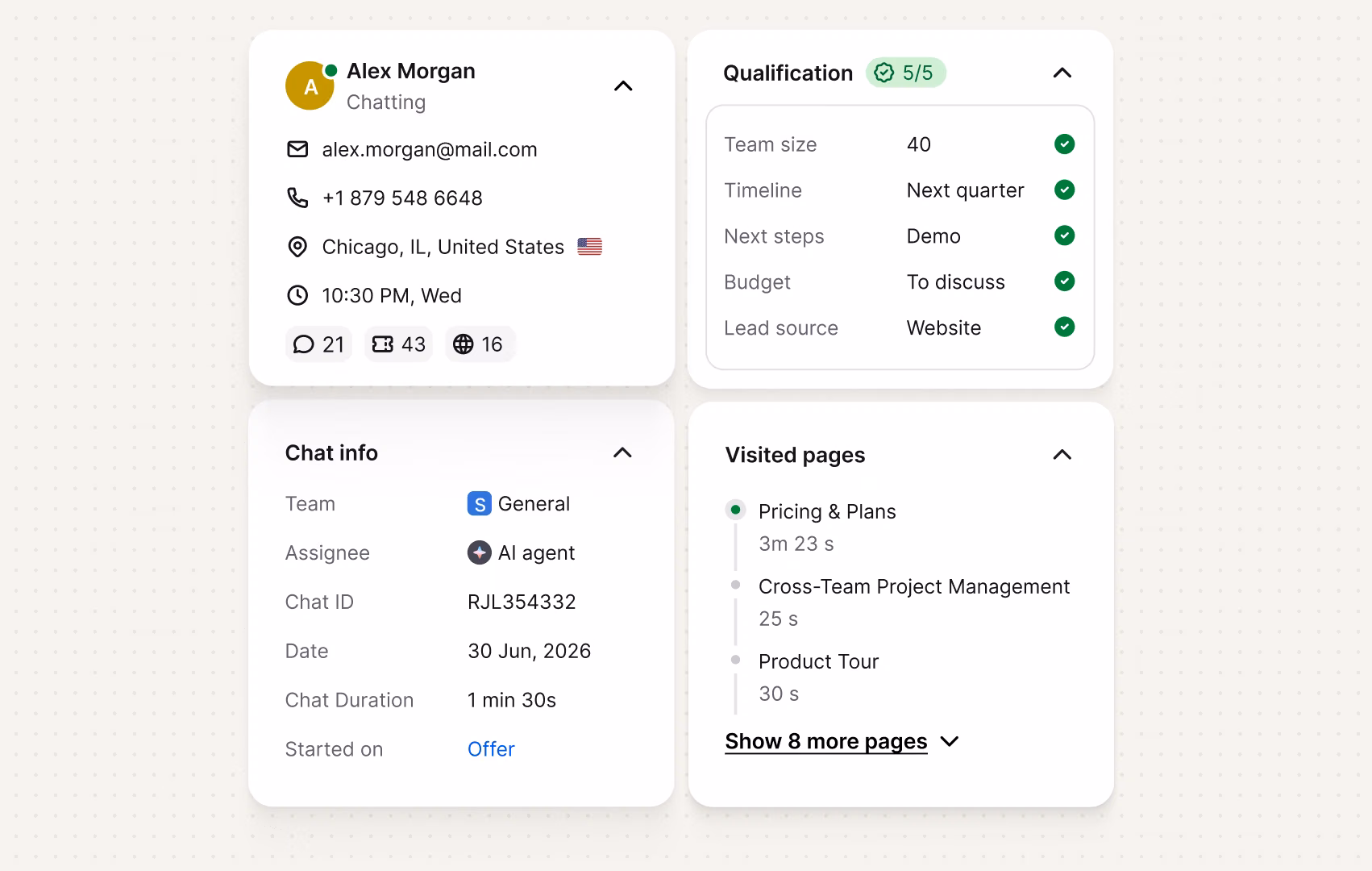The image size is (1372, 871).
Task: Click the Website lead source value
Action: click(944, 328)
